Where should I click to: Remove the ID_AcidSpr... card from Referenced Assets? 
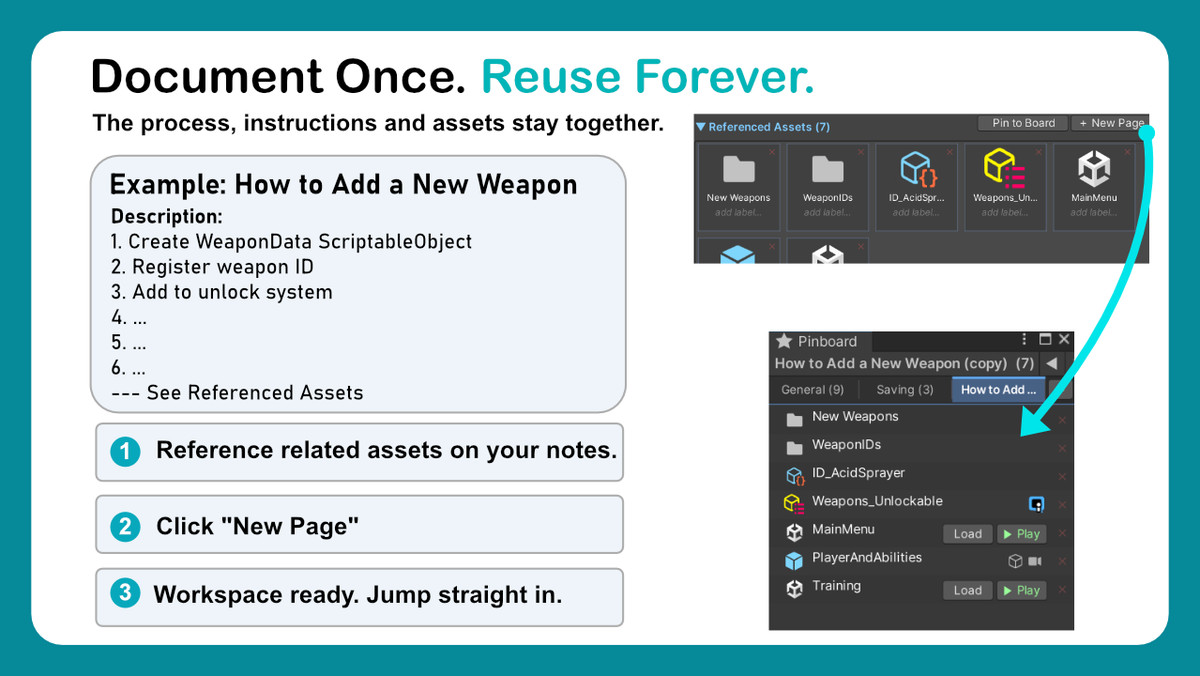[x=950, y=152]
